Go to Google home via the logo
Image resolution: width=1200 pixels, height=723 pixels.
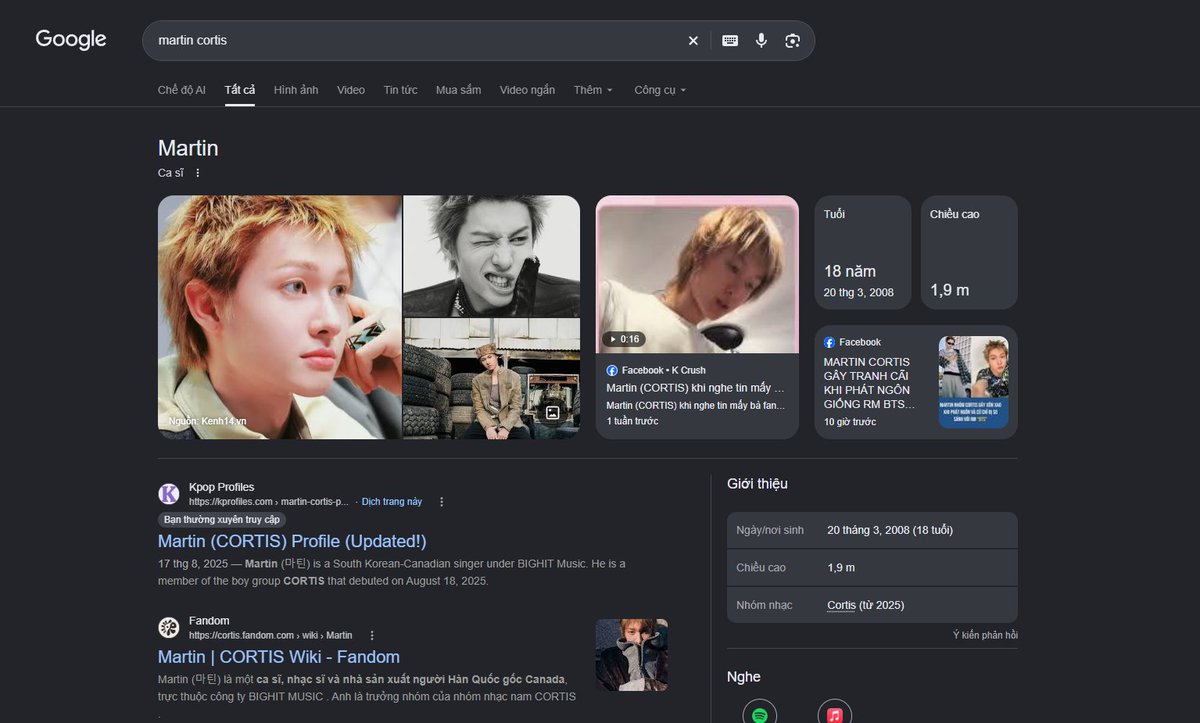tap(71, 40)
